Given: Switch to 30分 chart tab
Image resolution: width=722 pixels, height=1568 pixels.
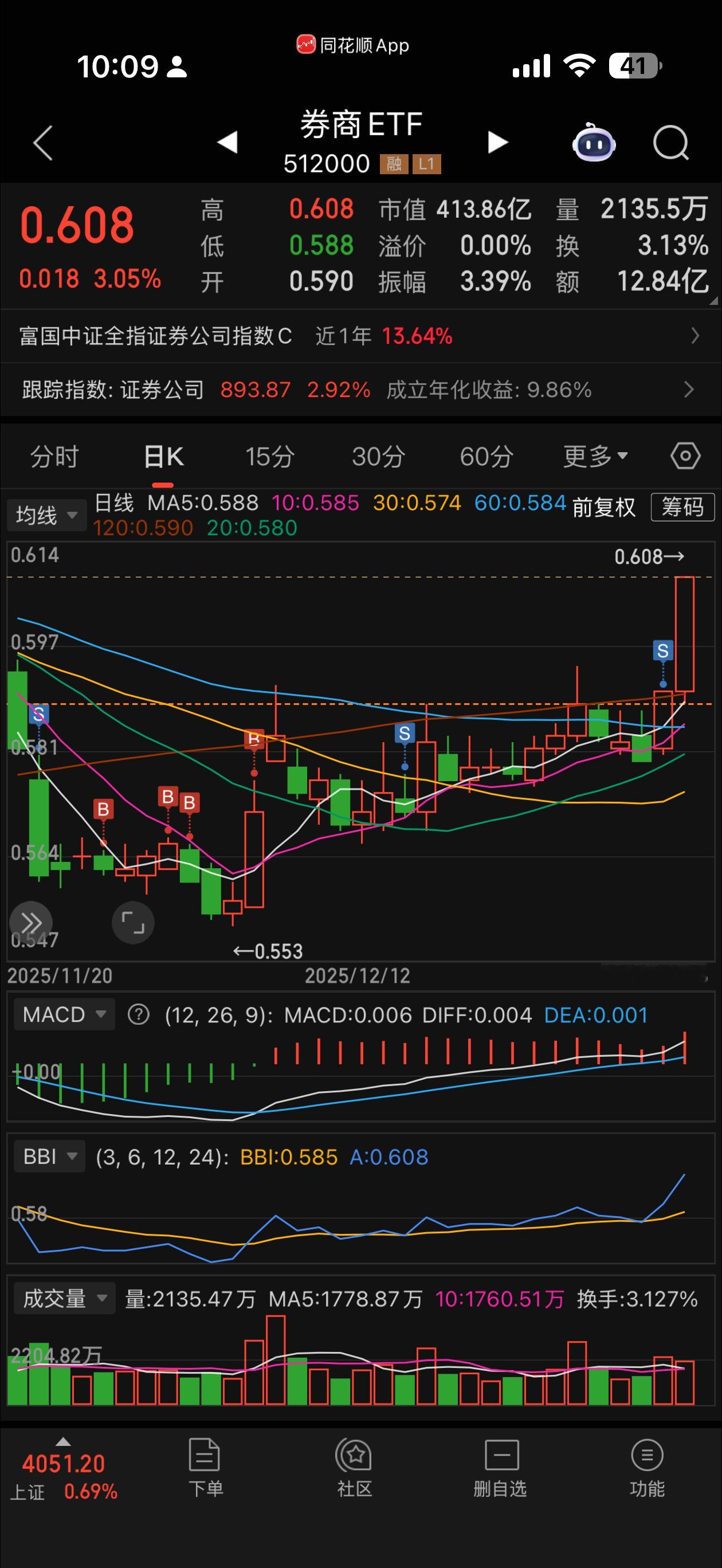Looking at the screenshot, I should (378, 457).
